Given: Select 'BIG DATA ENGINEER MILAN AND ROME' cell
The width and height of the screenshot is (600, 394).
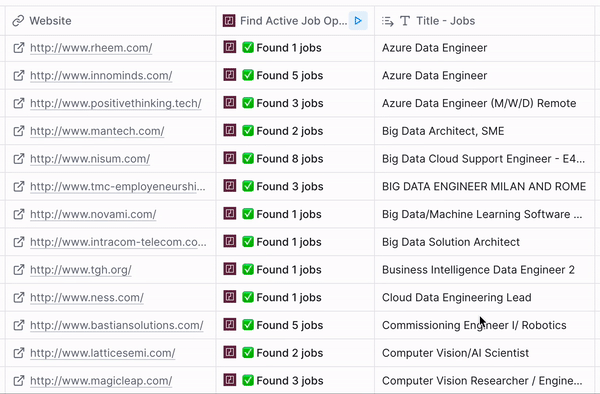Looking at the screenshot, I should (484, 186).
